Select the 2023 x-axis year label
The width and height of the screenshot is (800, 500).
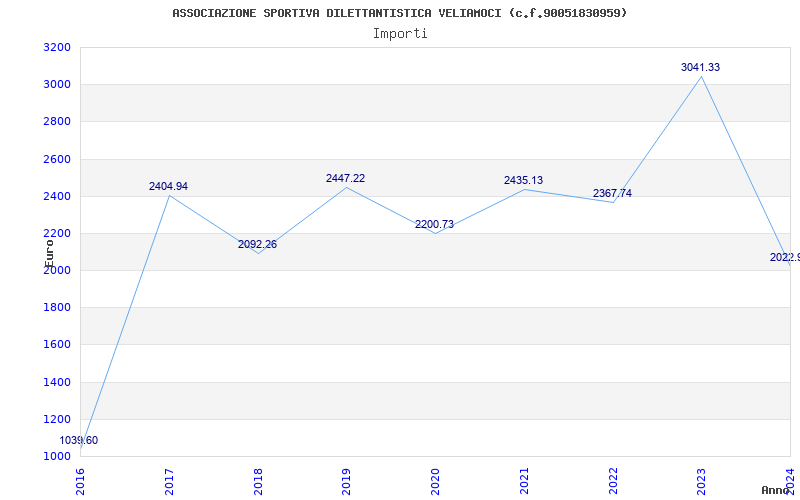click(702, 481)
